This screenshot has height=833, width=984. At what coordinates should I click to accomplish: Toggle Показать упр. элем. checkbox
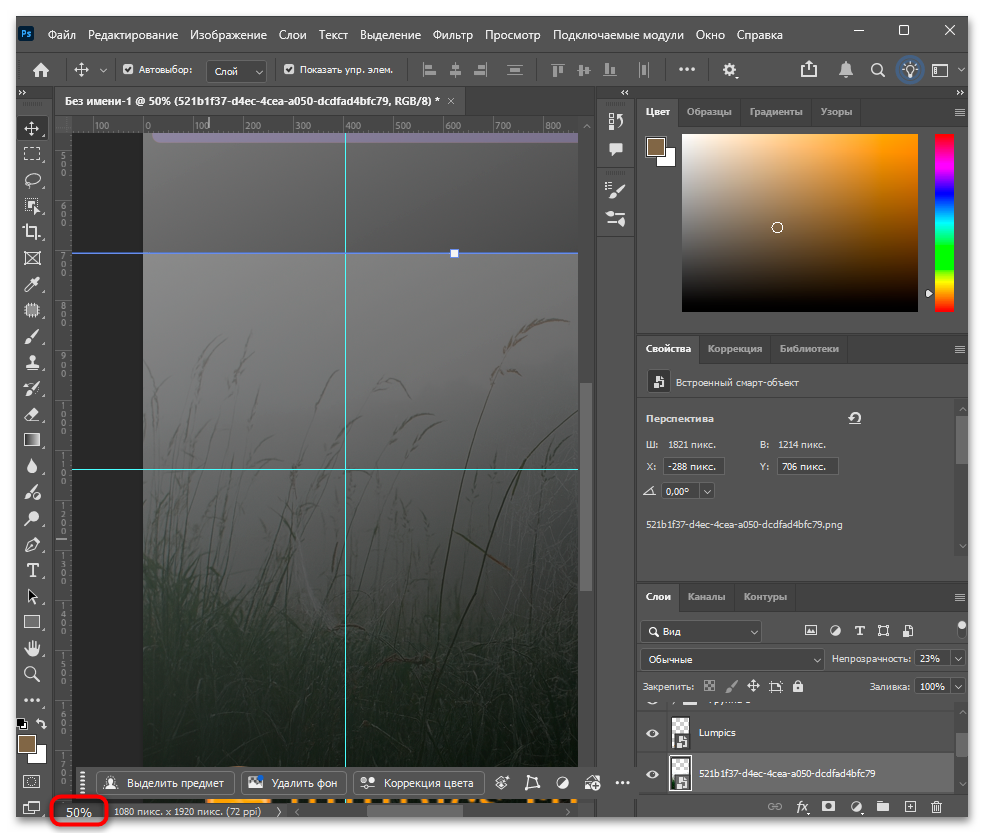click(x=289, y=70)
